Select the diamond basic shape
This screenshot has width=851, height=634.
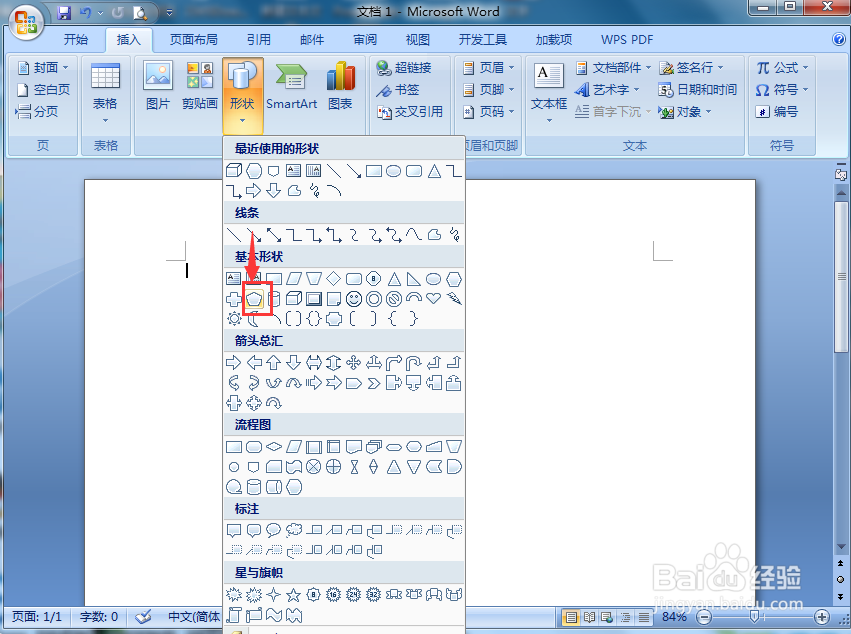pyautogui.click(x=334, y=278)
